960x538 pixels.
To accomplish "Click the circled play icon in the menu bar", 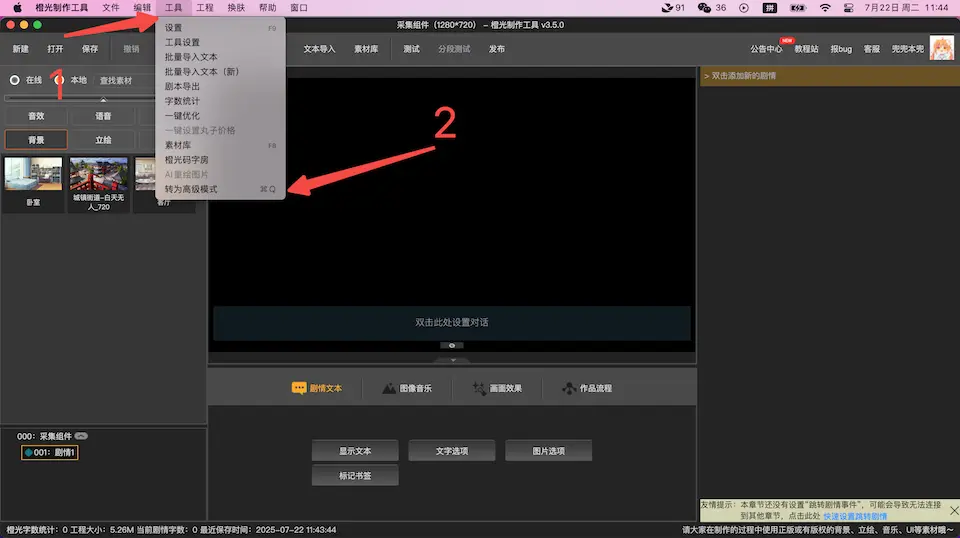I will 744,8.
